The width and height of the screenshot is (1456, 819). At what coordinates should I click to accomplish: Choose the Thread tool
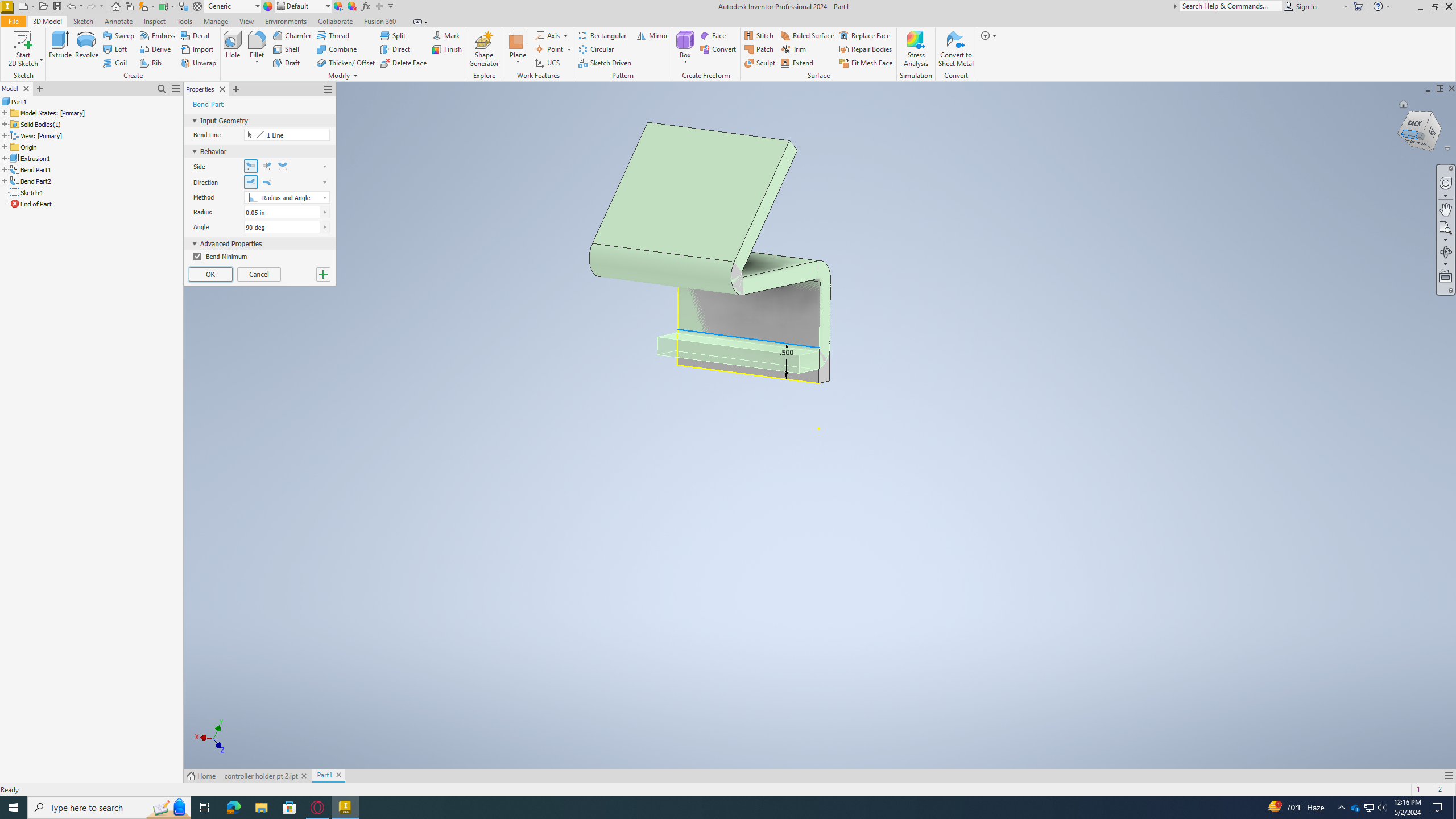(x=333, y=35)
